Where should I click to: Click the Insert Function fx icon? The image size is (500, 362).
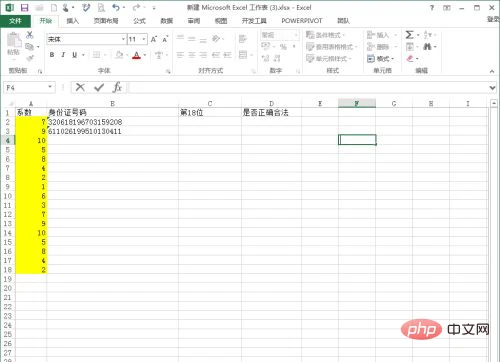(117, 87)
